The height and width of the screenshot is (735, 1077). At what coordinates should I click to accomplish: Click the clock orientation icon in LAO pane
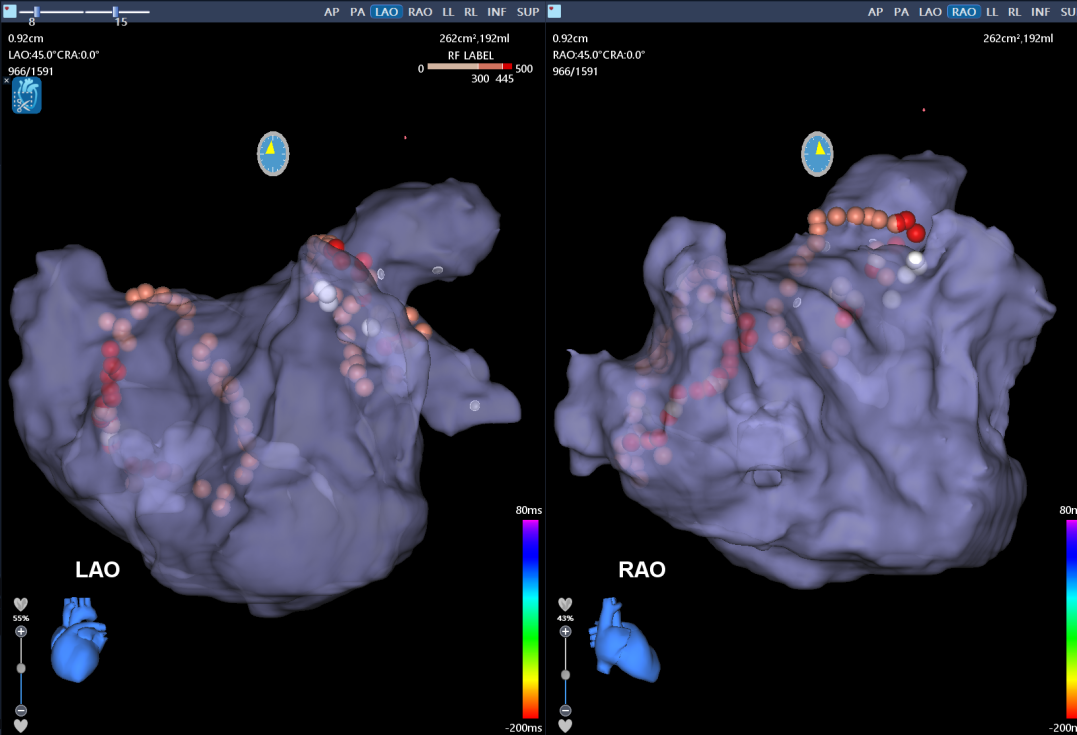coord(273,153)
